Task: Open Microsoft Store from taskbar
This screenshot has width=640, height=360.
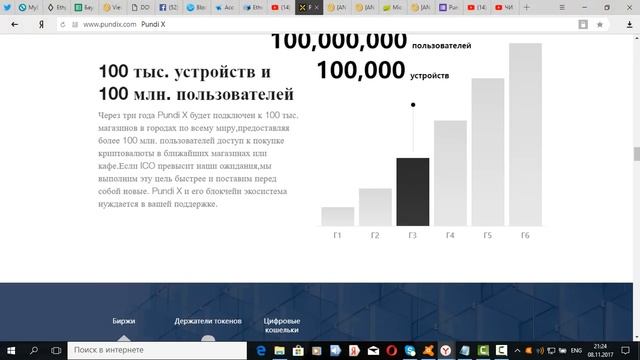Action: pos(298,350)
